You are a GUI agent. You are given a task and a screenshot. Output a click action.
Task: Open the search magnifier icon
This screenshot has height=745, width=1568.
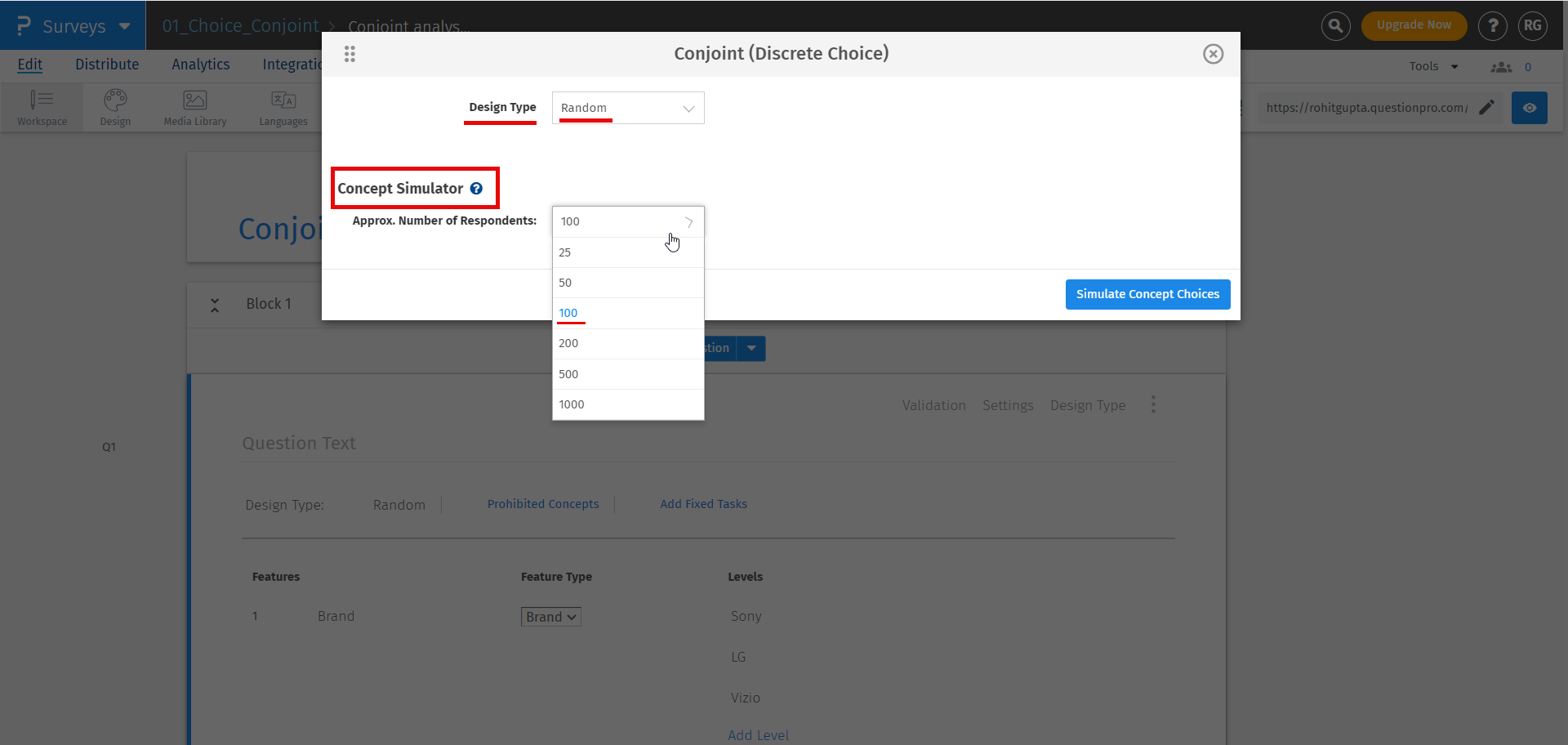pos(1335,26)
